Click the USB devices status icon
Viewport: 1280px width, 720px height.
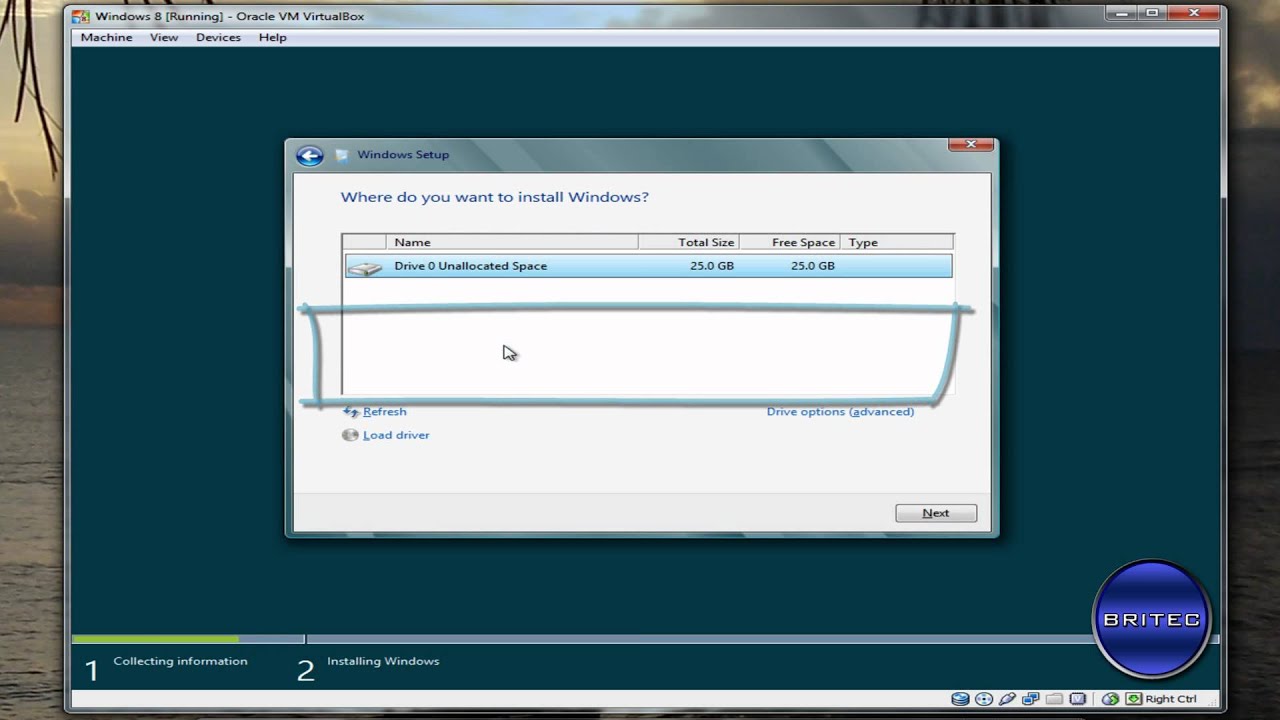coord(1007,699)
